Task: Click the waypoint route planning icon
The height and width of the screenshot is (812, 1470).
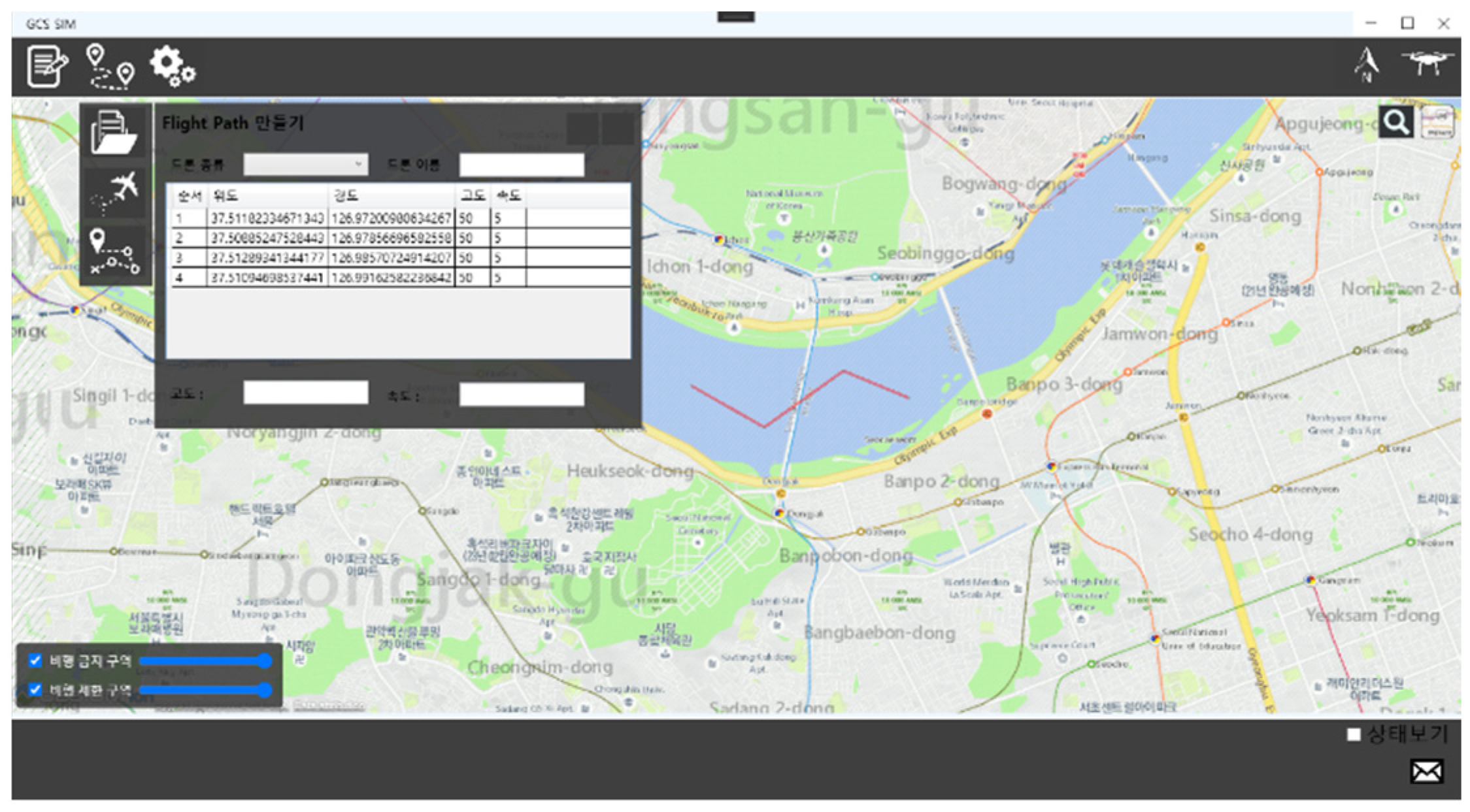Action: [x=110, y=67]
